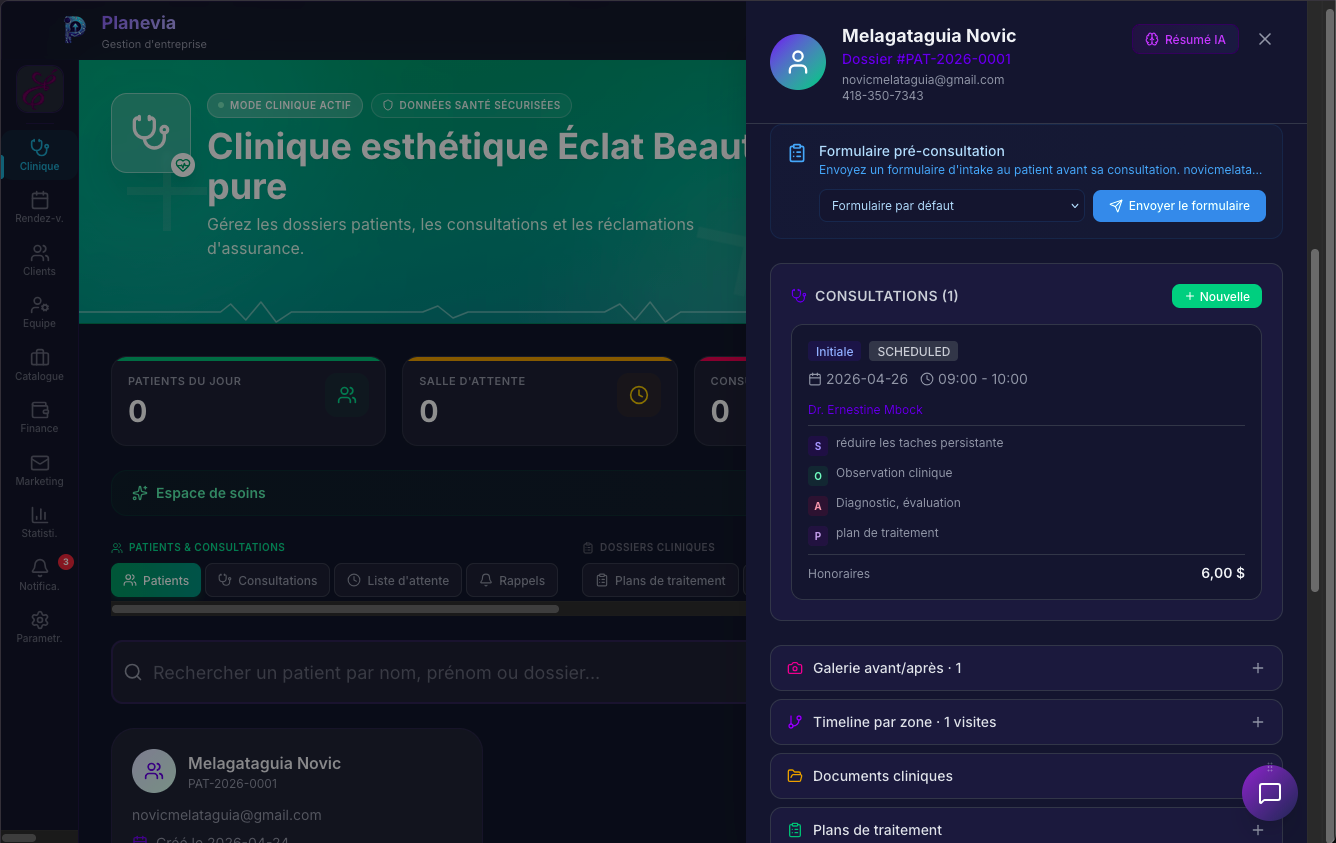The image size is (1336, 843).
Task: Open the Clinique section in sidebar
Action: tap(40, 155)
